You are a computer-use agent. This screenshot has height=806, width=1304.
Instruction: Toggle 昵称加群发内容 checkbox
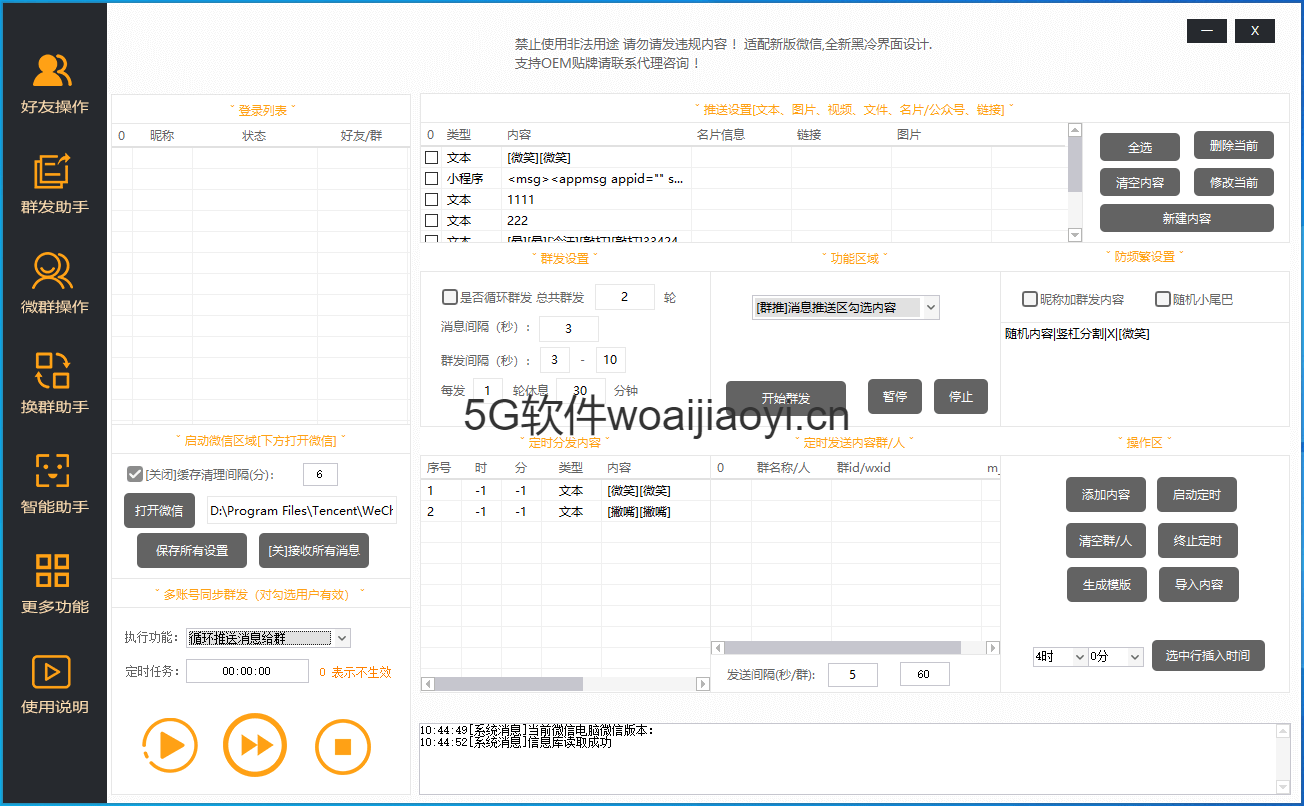pyautogui.click(x=1029, y=299)
